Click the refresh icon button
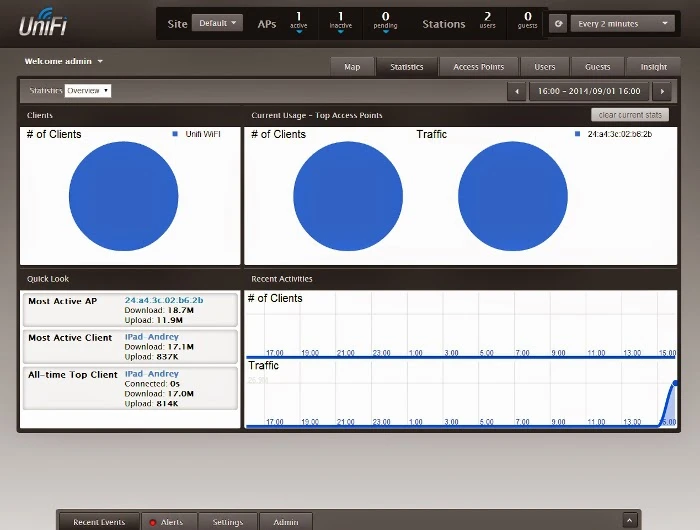The height and width of the screenshot is (530, 700). tap(558, 24)
